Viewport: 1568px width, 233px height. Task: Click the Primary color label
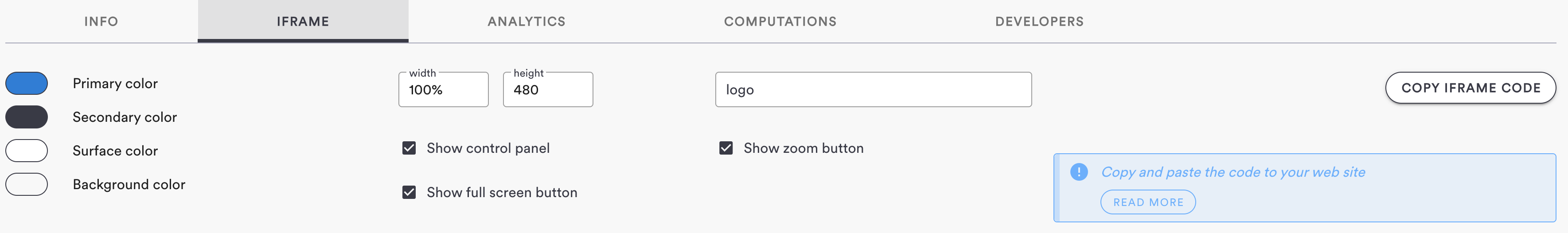click(115, 83)
